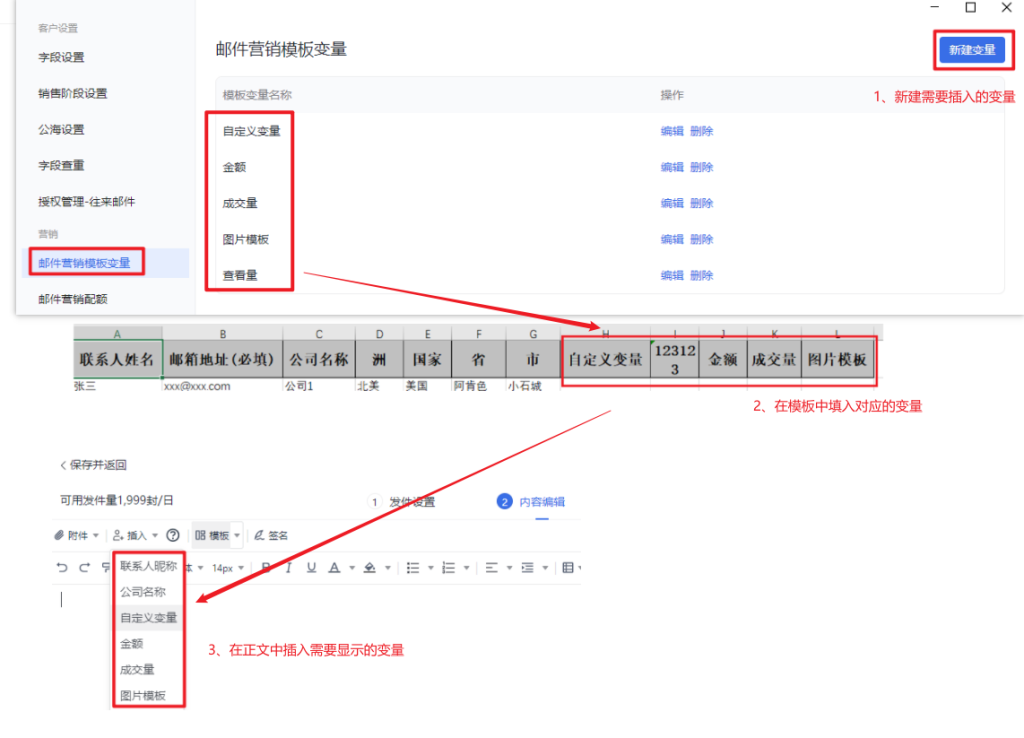Toggle underline text formatting
Viewport: 1024px width, 738px height.
click(x=311, y=568)
